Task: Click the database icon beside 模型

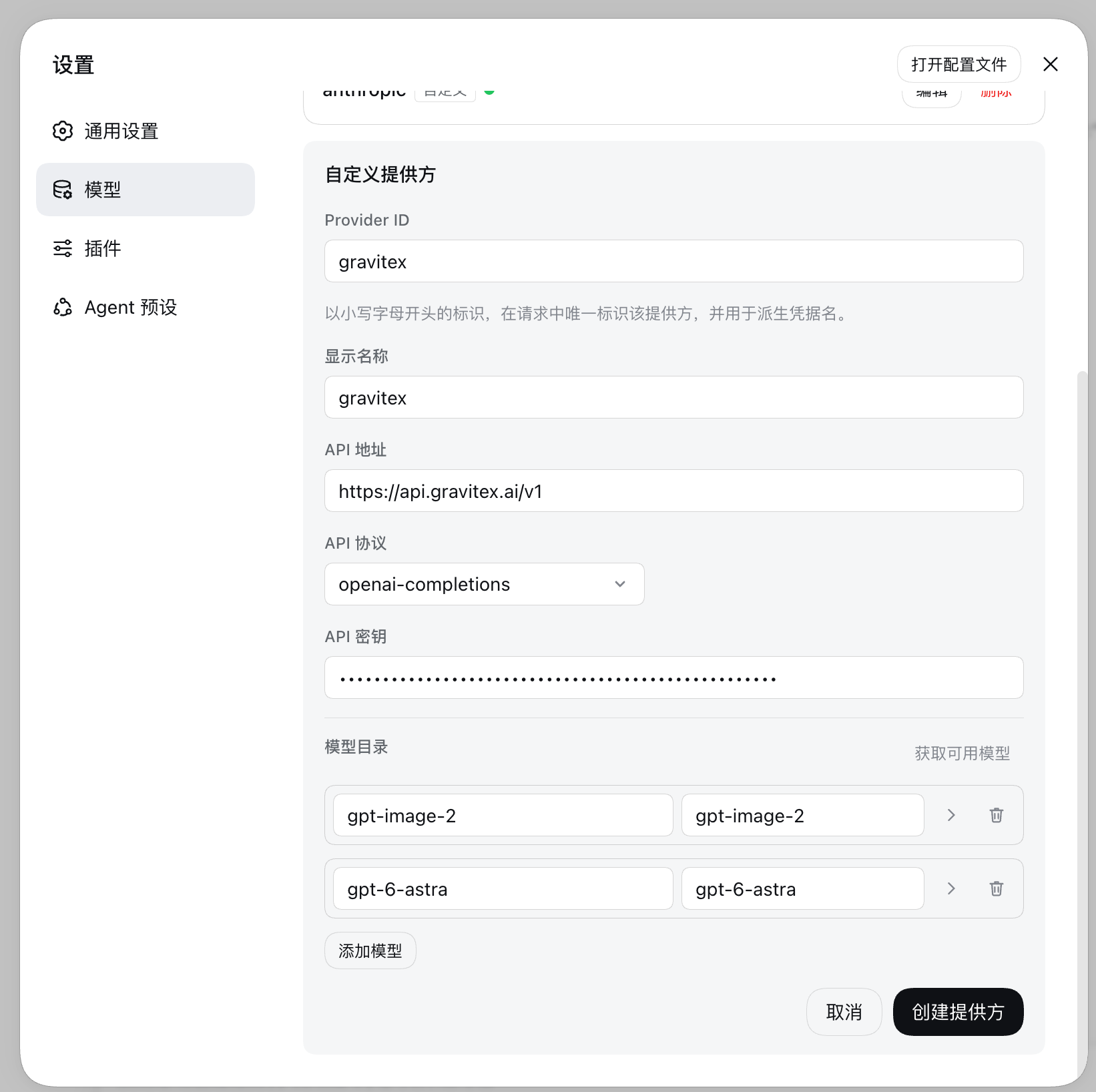Action: tap(63, 190)
